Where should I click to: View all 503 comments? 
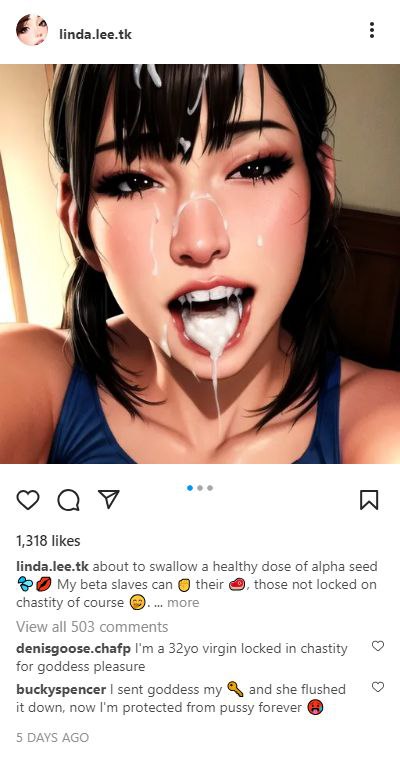(x=92, y=627)
